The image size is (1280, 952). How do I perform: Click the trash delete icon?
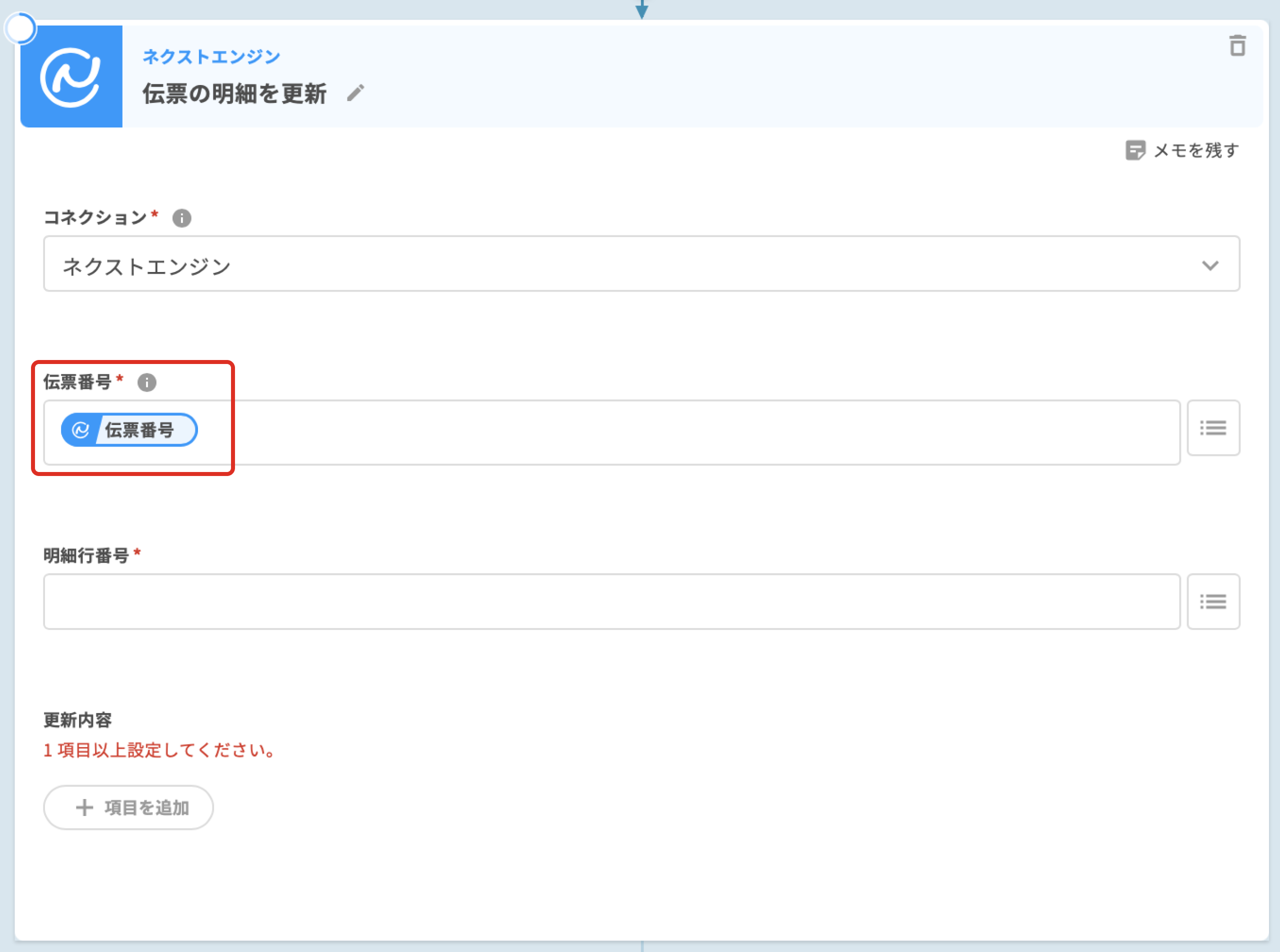pyautogui.click(x=1237, y=46)
